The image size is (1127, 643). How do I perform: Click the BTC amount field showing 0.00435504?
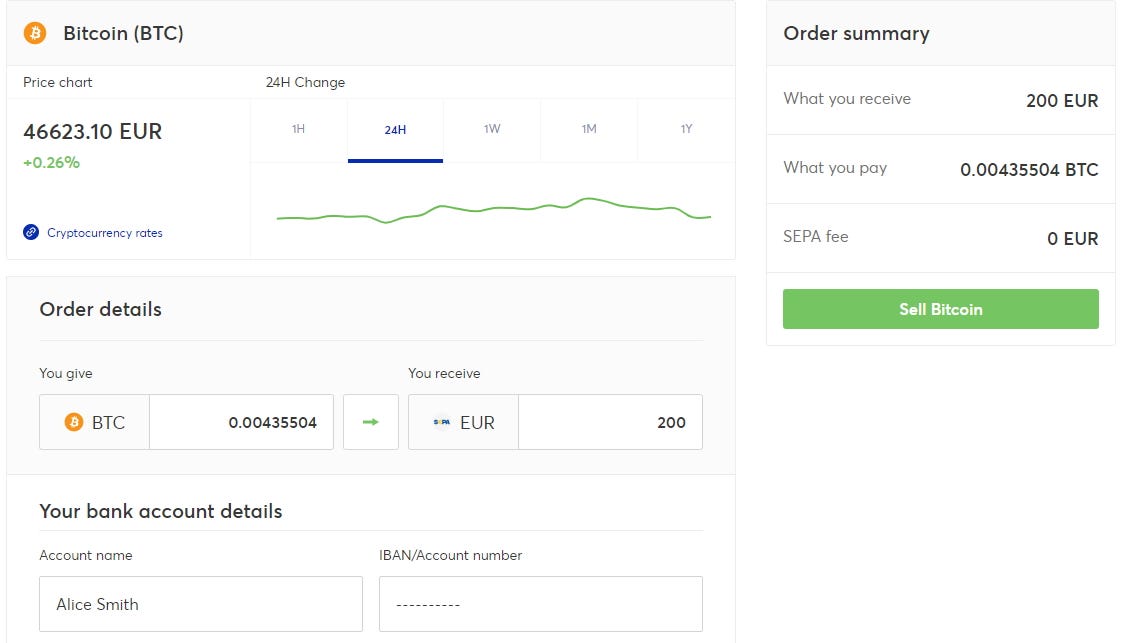241,422
